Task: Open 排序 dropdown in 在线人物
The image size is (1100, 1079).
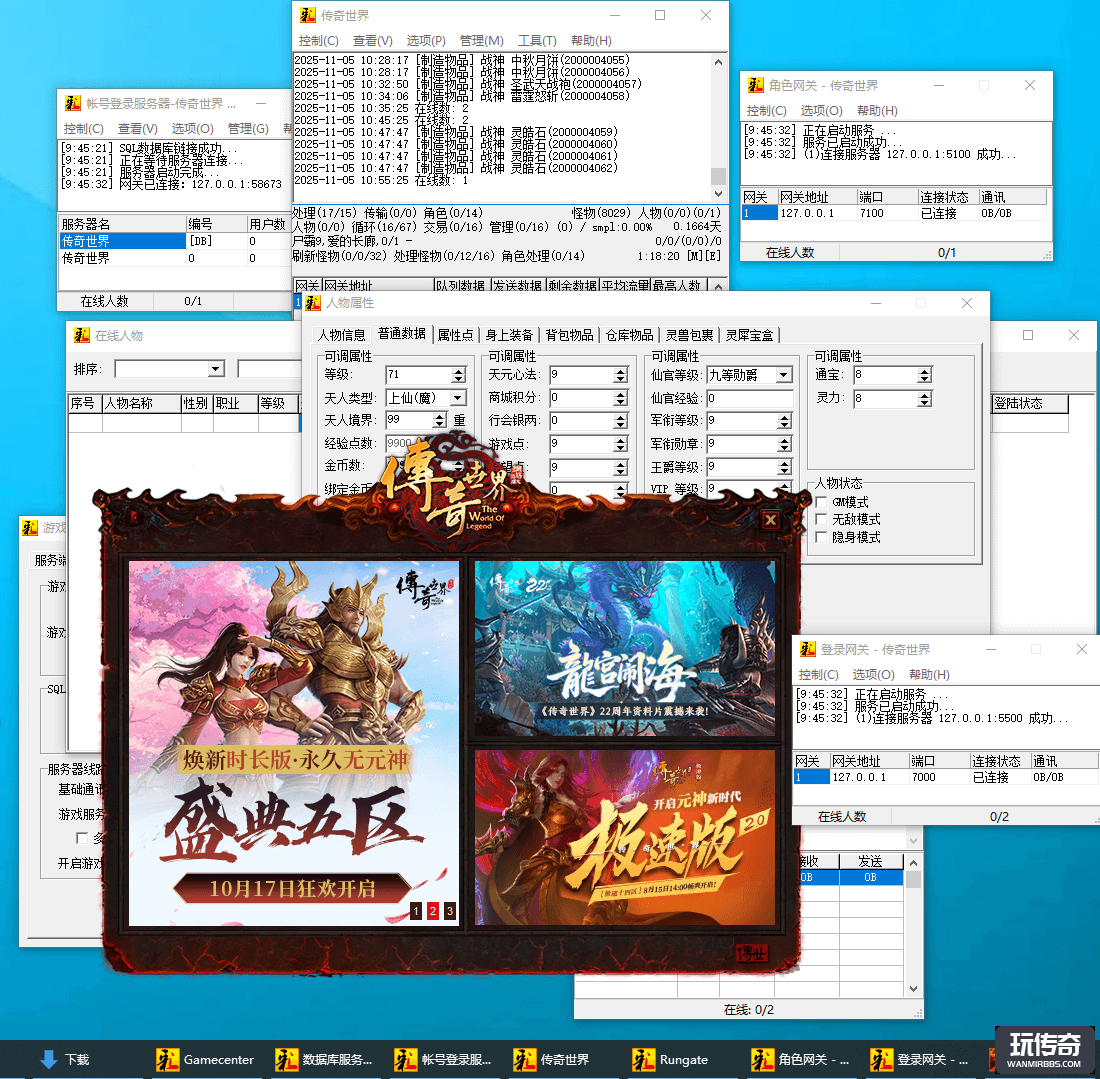Action: point(216,369)
